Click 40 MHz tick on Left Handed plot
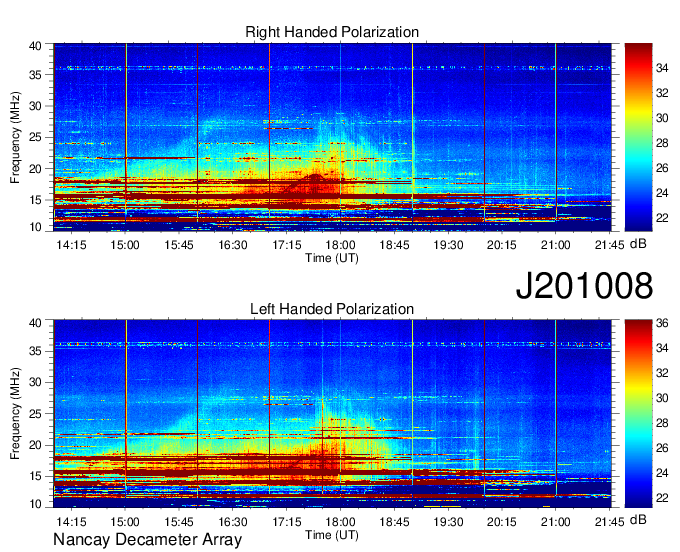 35,323
